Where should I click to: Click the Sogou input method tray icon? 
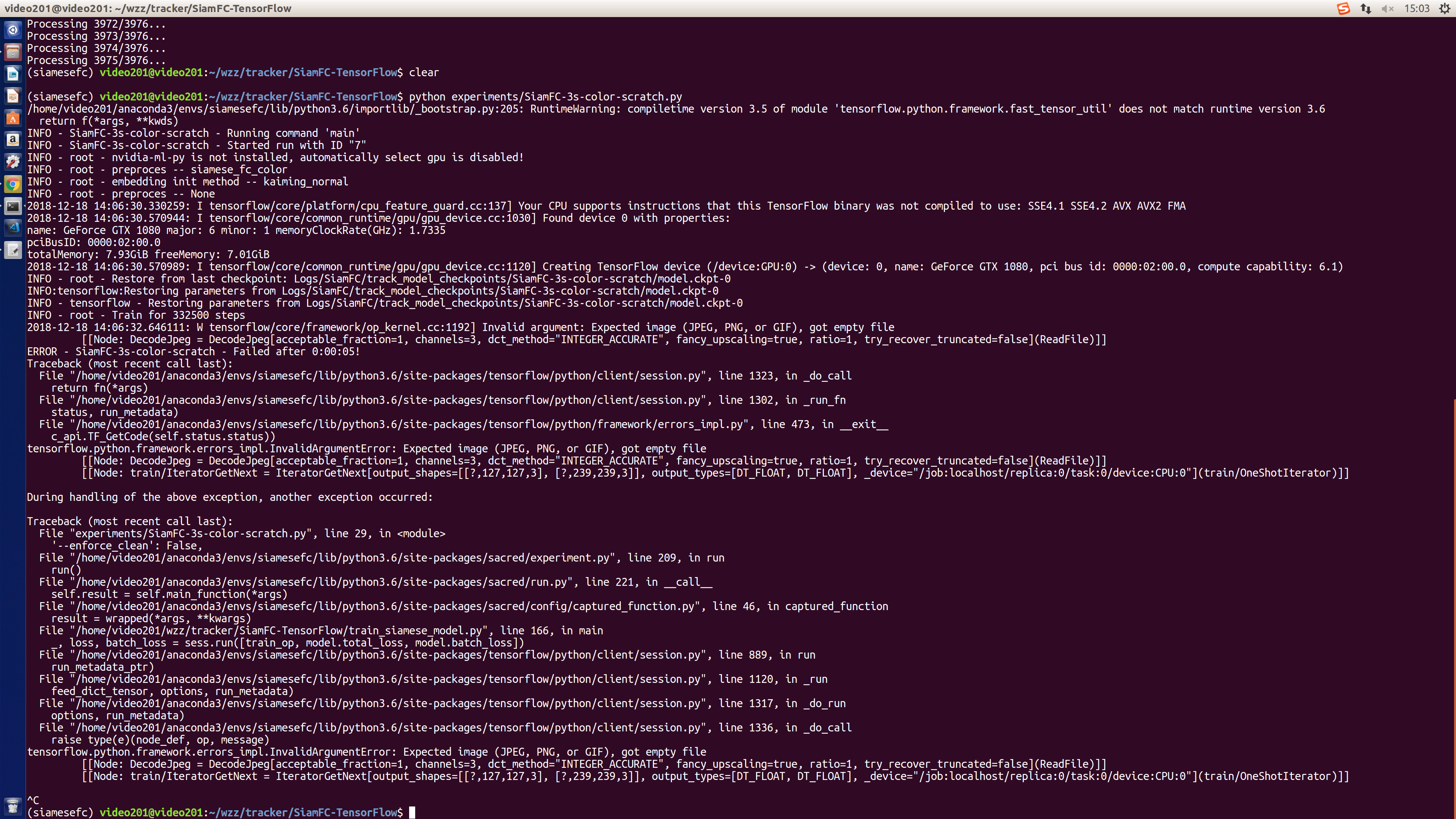click(1343, 8)
